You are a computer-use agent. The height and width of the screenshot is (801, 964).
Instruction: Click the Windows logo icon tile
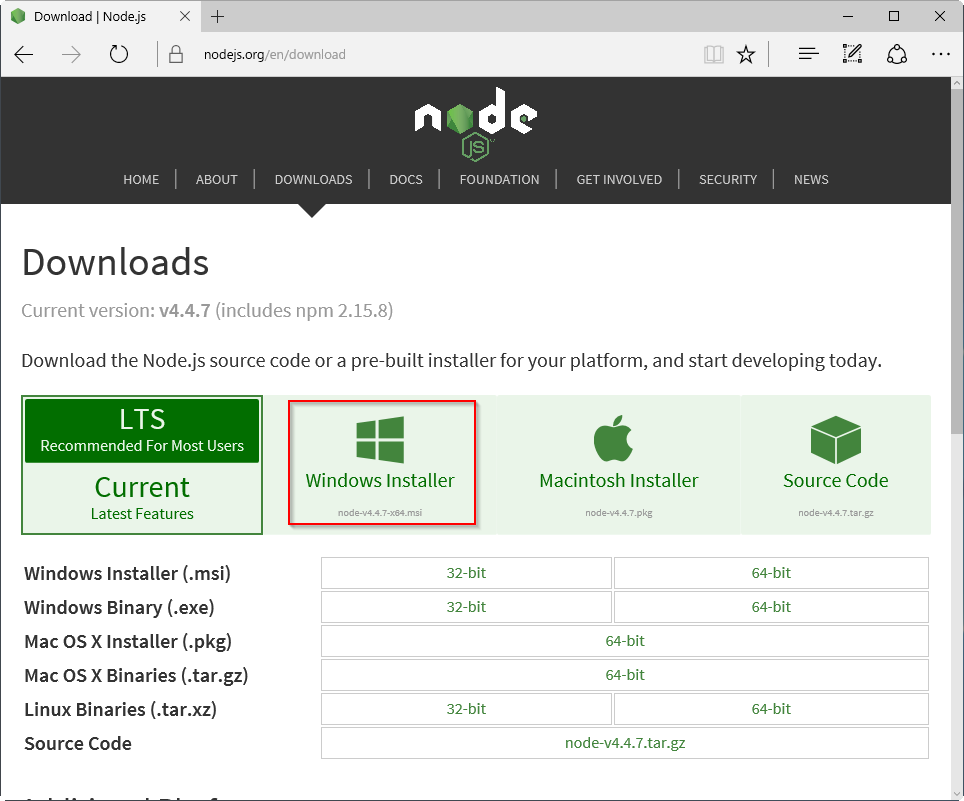pyautogui.click(x=380, y=439)
